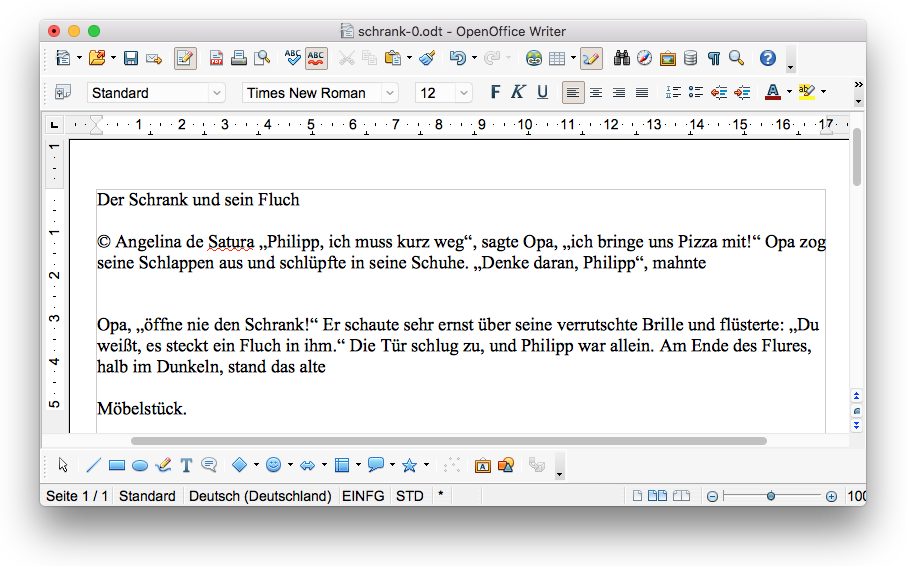Run Spelling and Grammar check
Image resolution: width=906 pixels, height=566 pixels.
click(293, 58)
